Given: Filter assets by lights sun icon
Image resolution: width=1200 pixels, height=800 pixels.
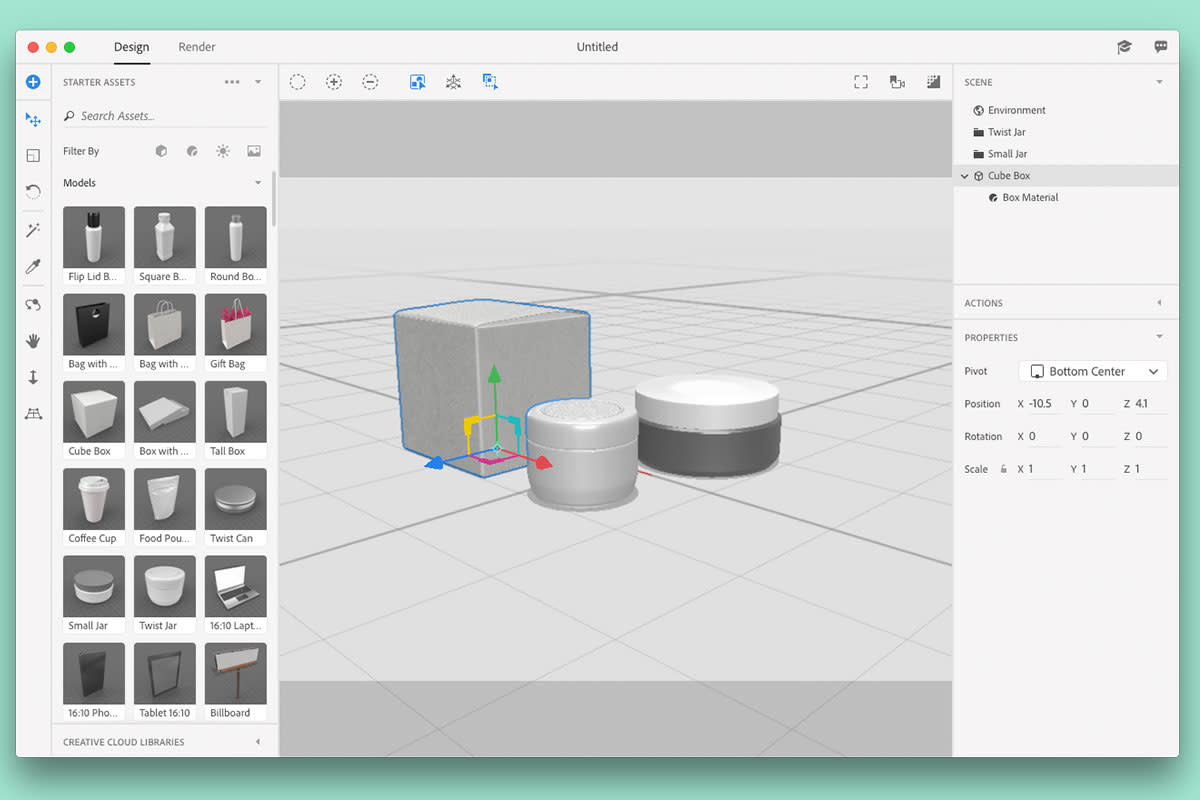Looking at the screenshot, I should point(223,151).
